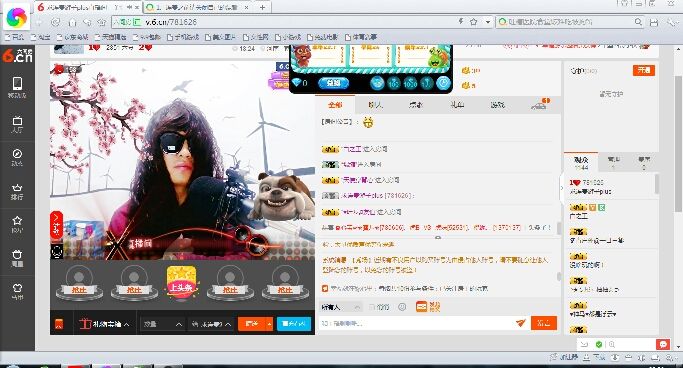This screenshot has height=368, width=683.
Task: Open the chat recipient dropdown
Action: coord(340,307)
